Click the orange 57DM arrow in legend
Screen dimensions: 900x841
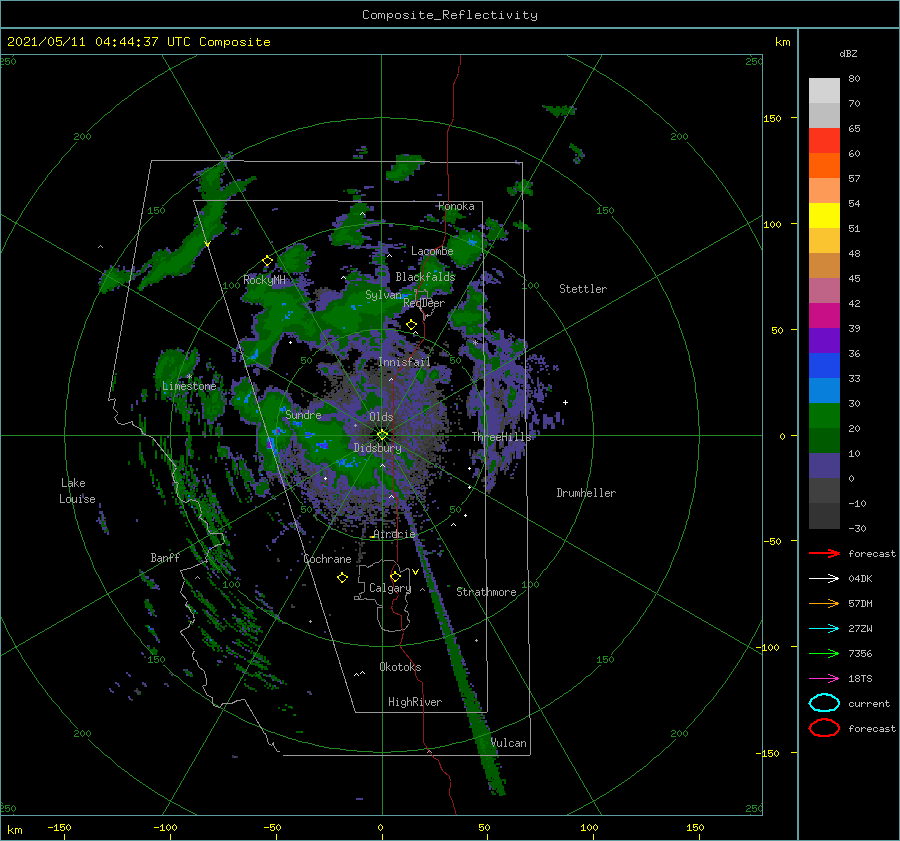[824, 603]
